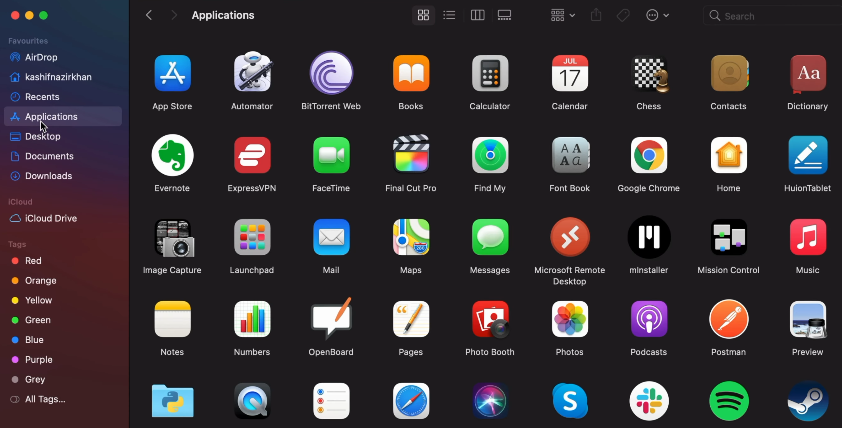Image resolution: width=842 pixels, height=428 pixels.
Task: Open the more actions ellipsis menu
Action: 657,15
